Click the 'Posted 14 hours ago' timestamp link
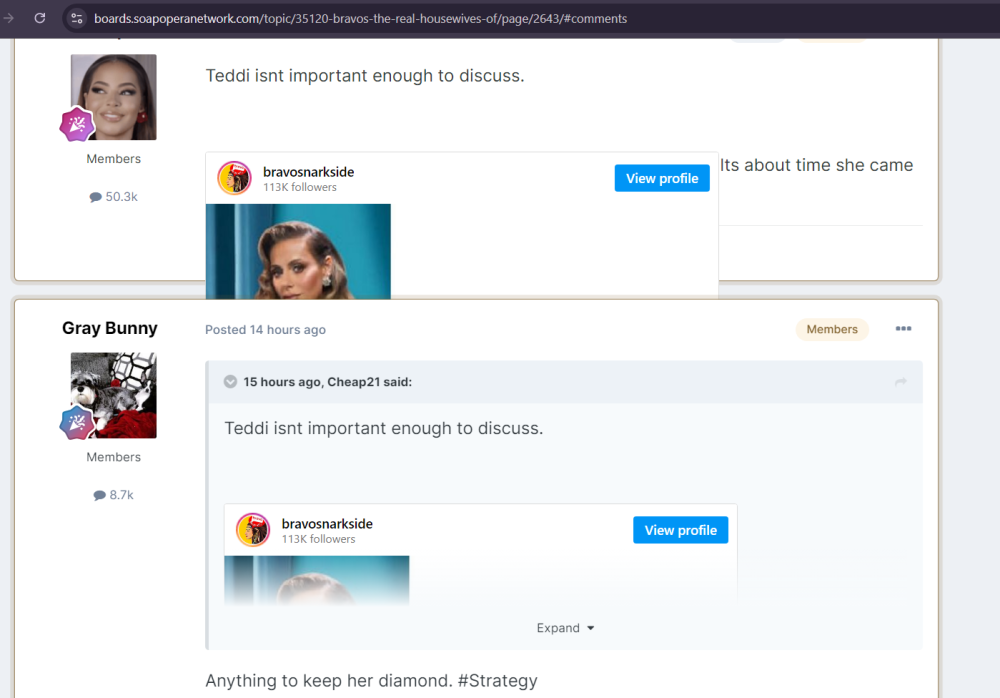This screenshot has height=698, width=1000. point(265,330)
